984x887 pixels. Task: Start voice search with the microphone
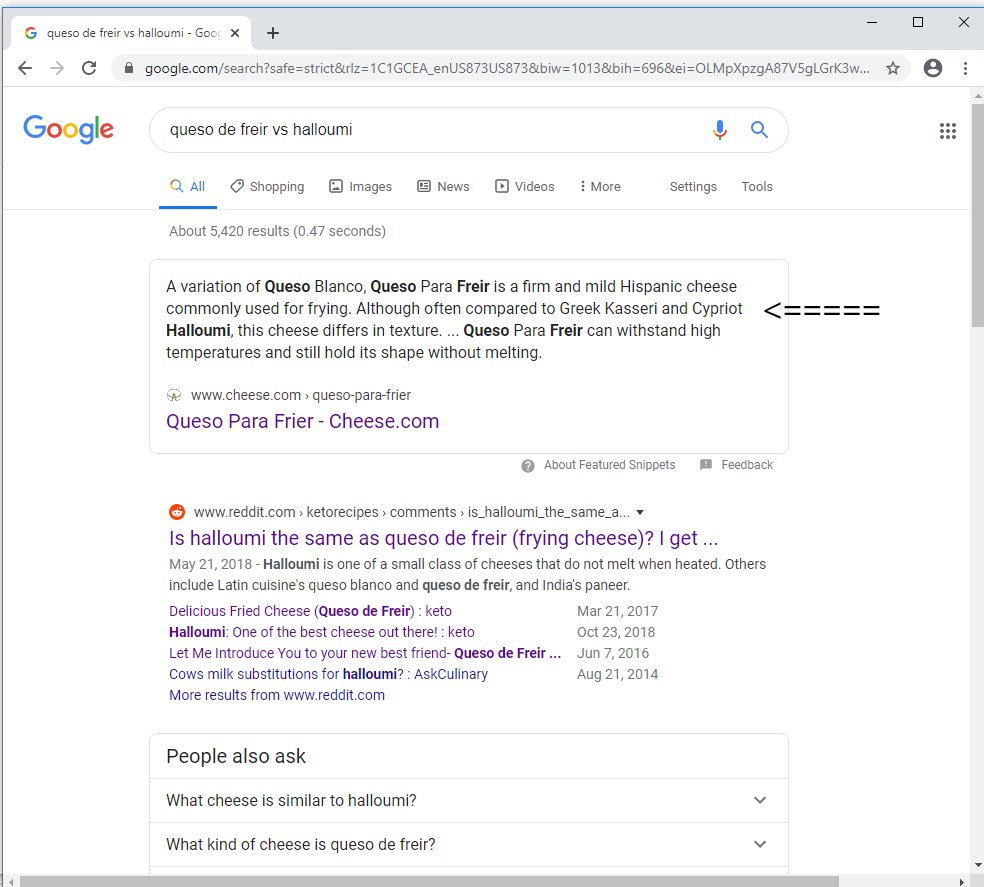720,129
